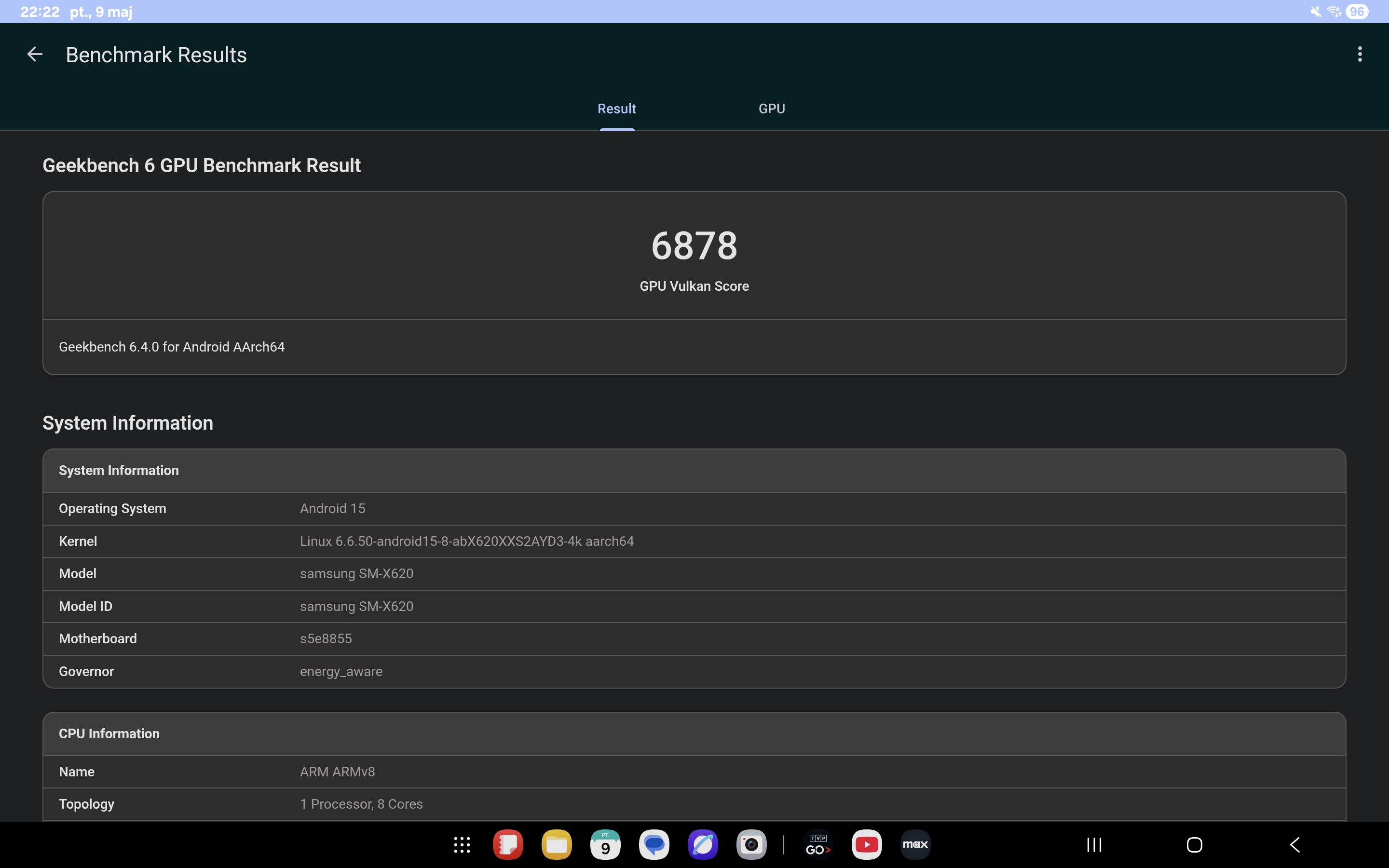Select the CPU name ARM ARMv8

337,772
